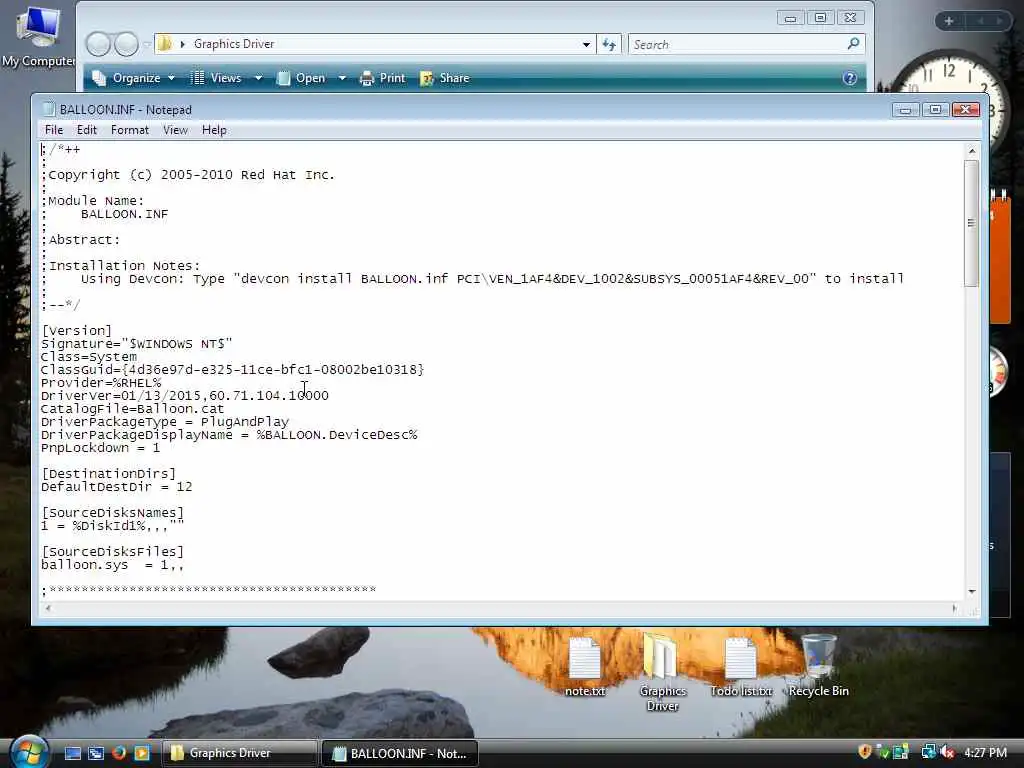This screenshot has height=768, width=1024.
Task: Click the 4:27 PM taskbar clock
Action: point(985,752)
